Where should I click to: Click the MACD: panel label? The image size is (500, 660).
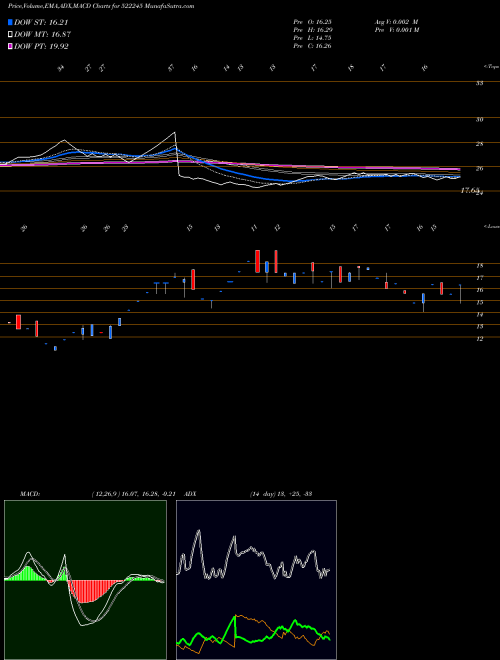pyautogui.click(x=30, y=493)
